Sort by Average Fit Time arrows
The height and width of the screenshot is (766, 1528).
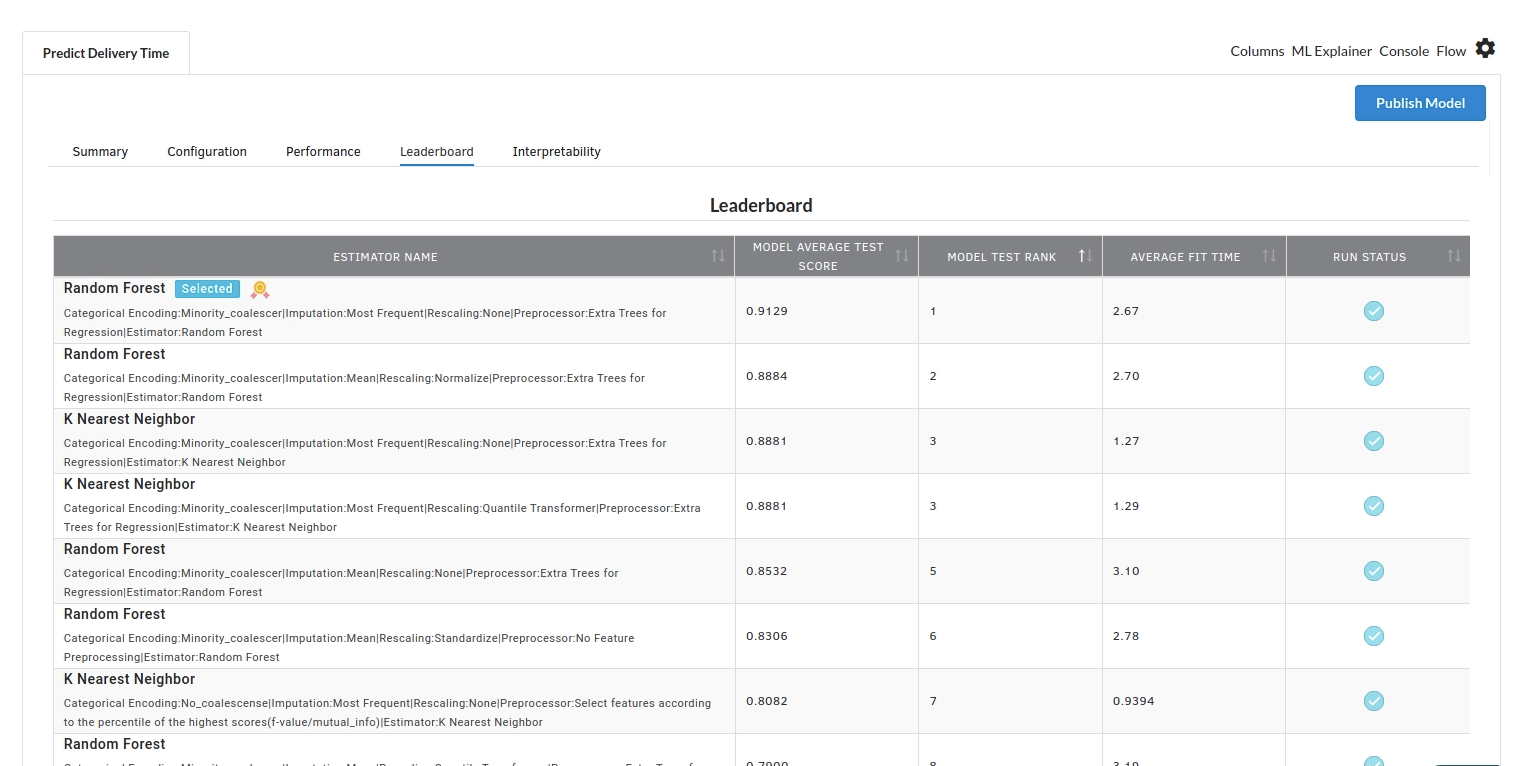pos(1269,256)
